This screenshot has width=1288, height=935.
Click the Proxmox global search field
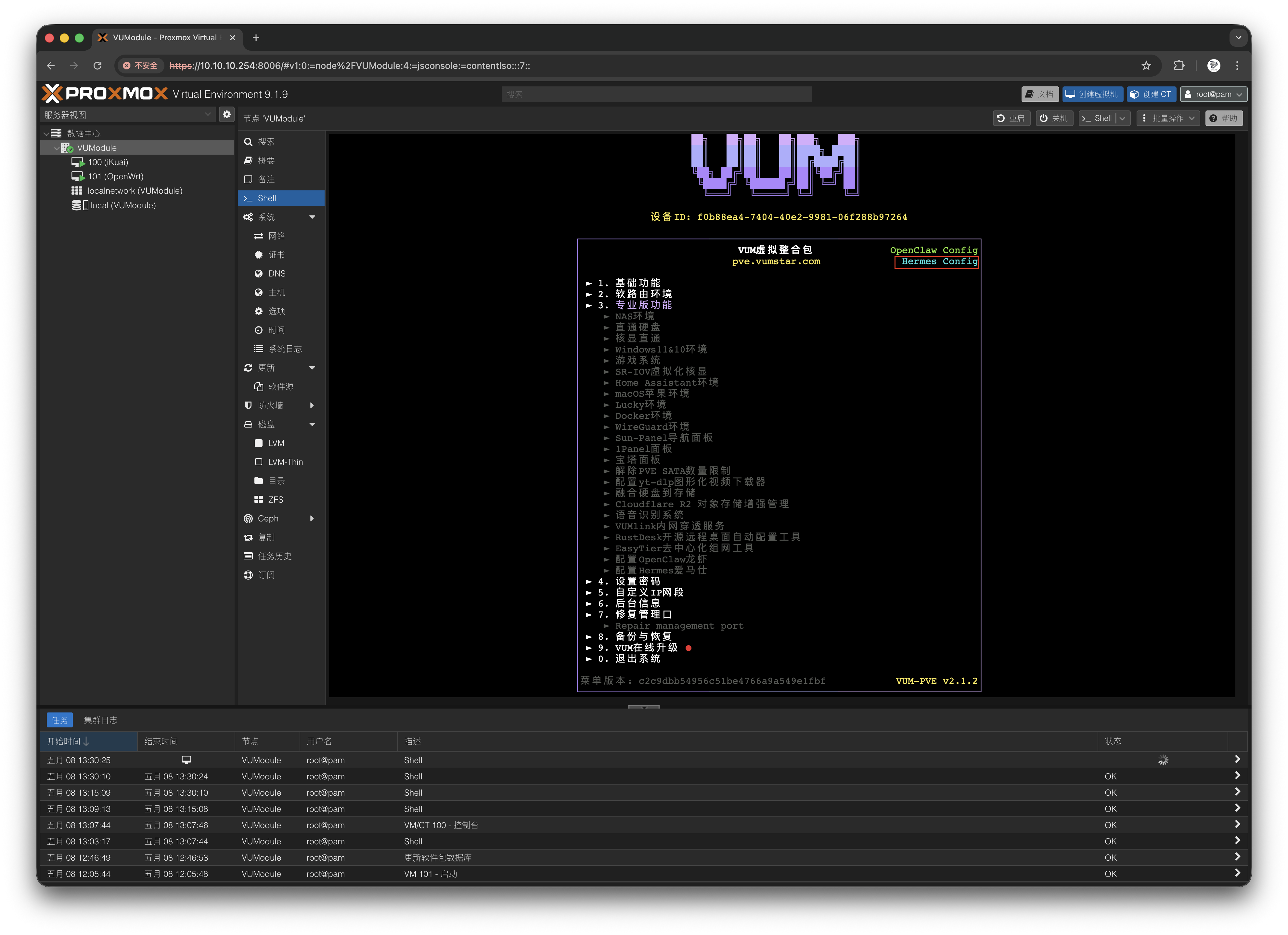[656, 94]
